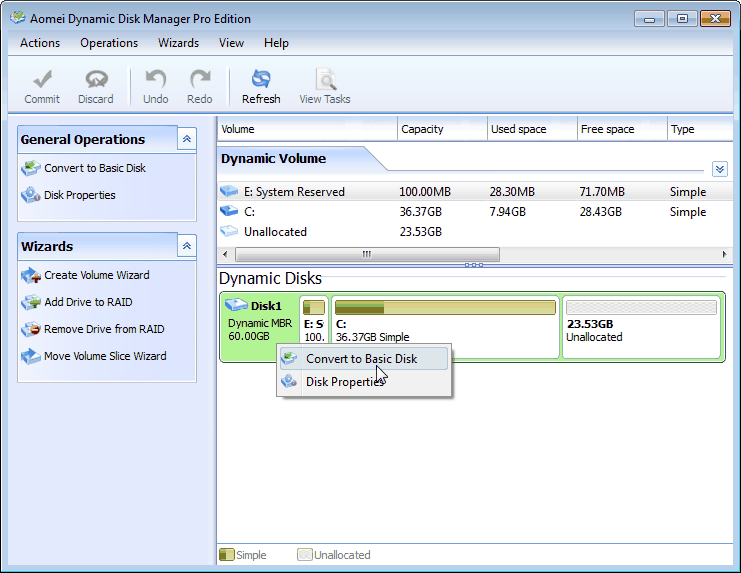Click the 36.37GB capacity cell
741x573 pixels.
pos(421,212)
